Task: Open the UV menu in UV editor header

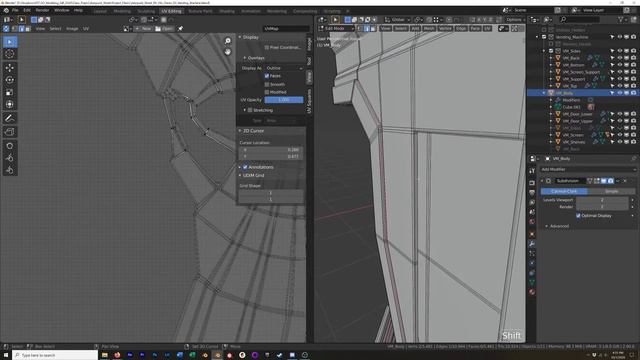Action: point(86,29)
